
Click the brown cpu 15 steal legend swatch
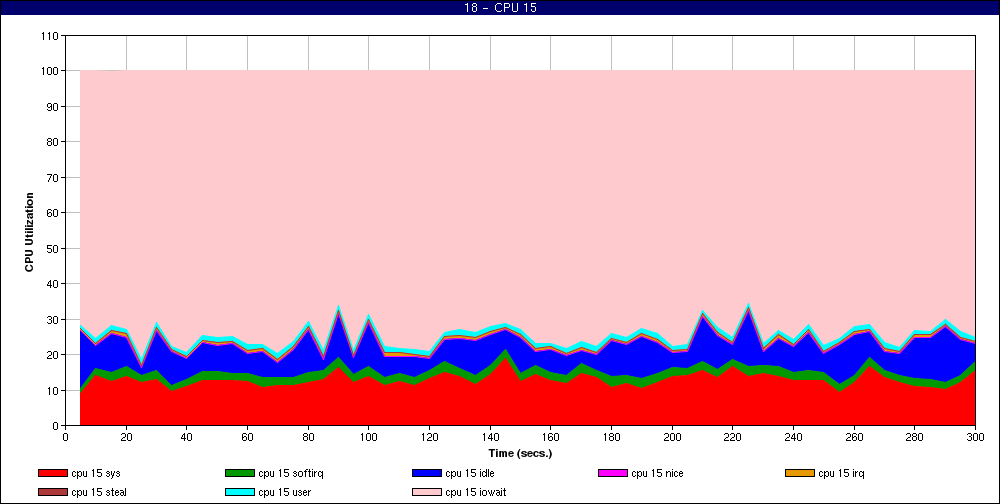pos(53,493)
